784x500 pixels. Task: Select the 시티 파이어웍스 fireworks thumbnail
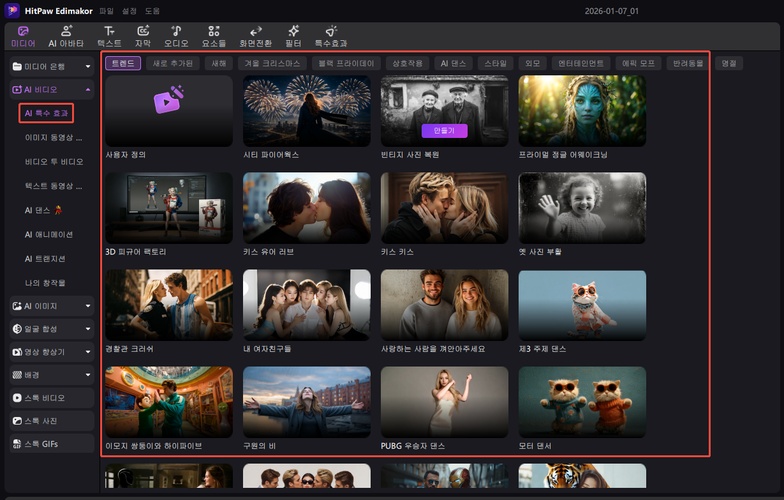tap(306, 110)
